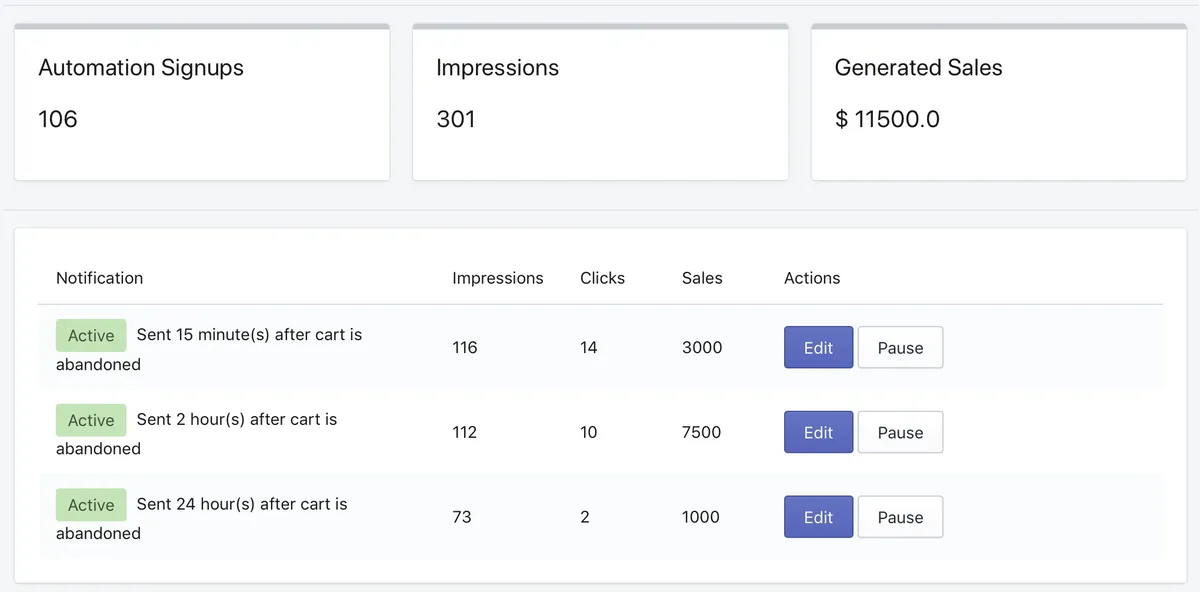Select the $ 11500.0 sales amount
This screenshot has width=1200, height=592.
pyautogui.click(x=887, y=119)
